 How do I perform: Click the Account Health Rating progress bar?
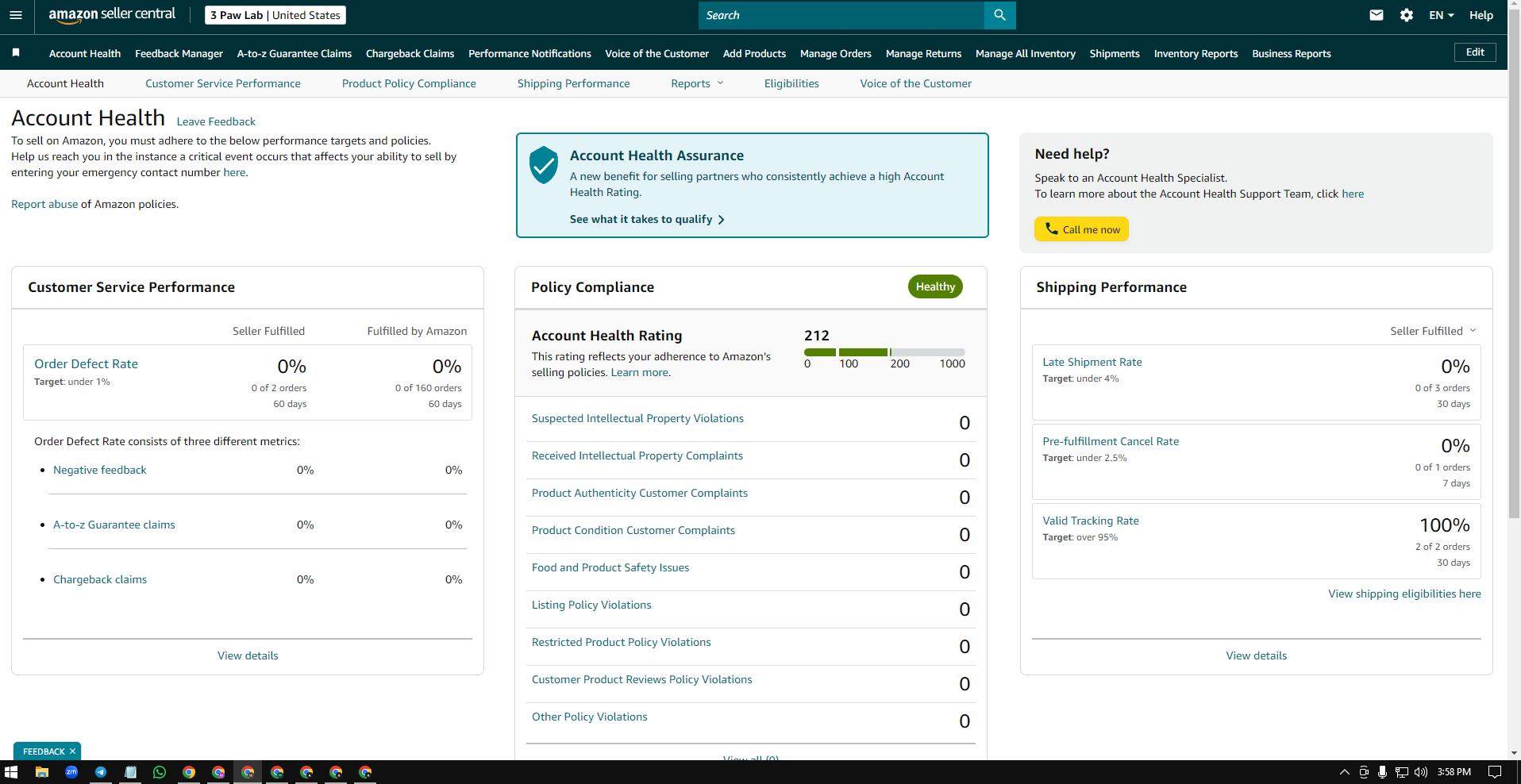point(884,352)
